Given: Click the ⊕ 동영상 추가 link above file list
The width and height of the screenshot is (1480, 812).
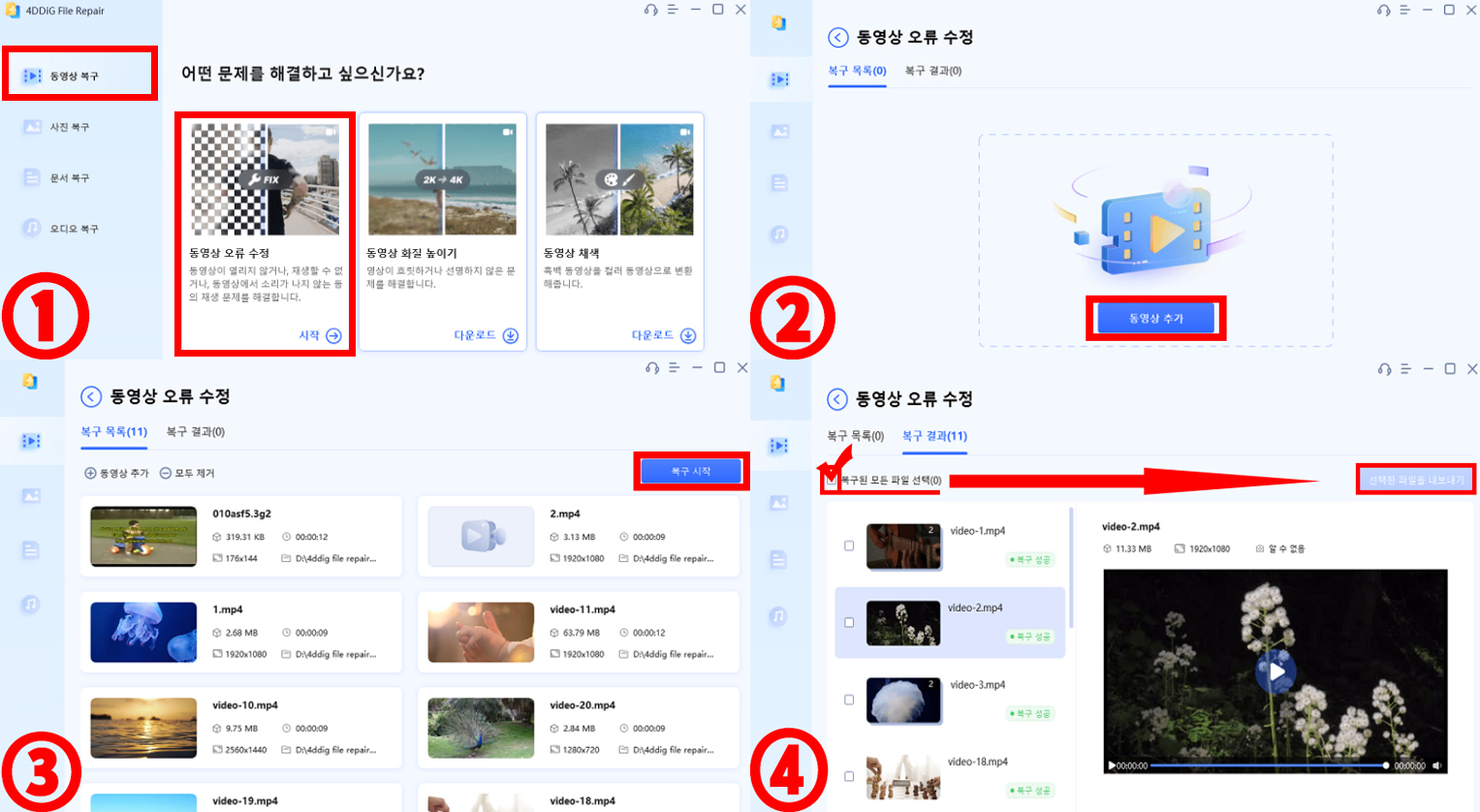Looking at the screenshot, I should coord(116,473).
